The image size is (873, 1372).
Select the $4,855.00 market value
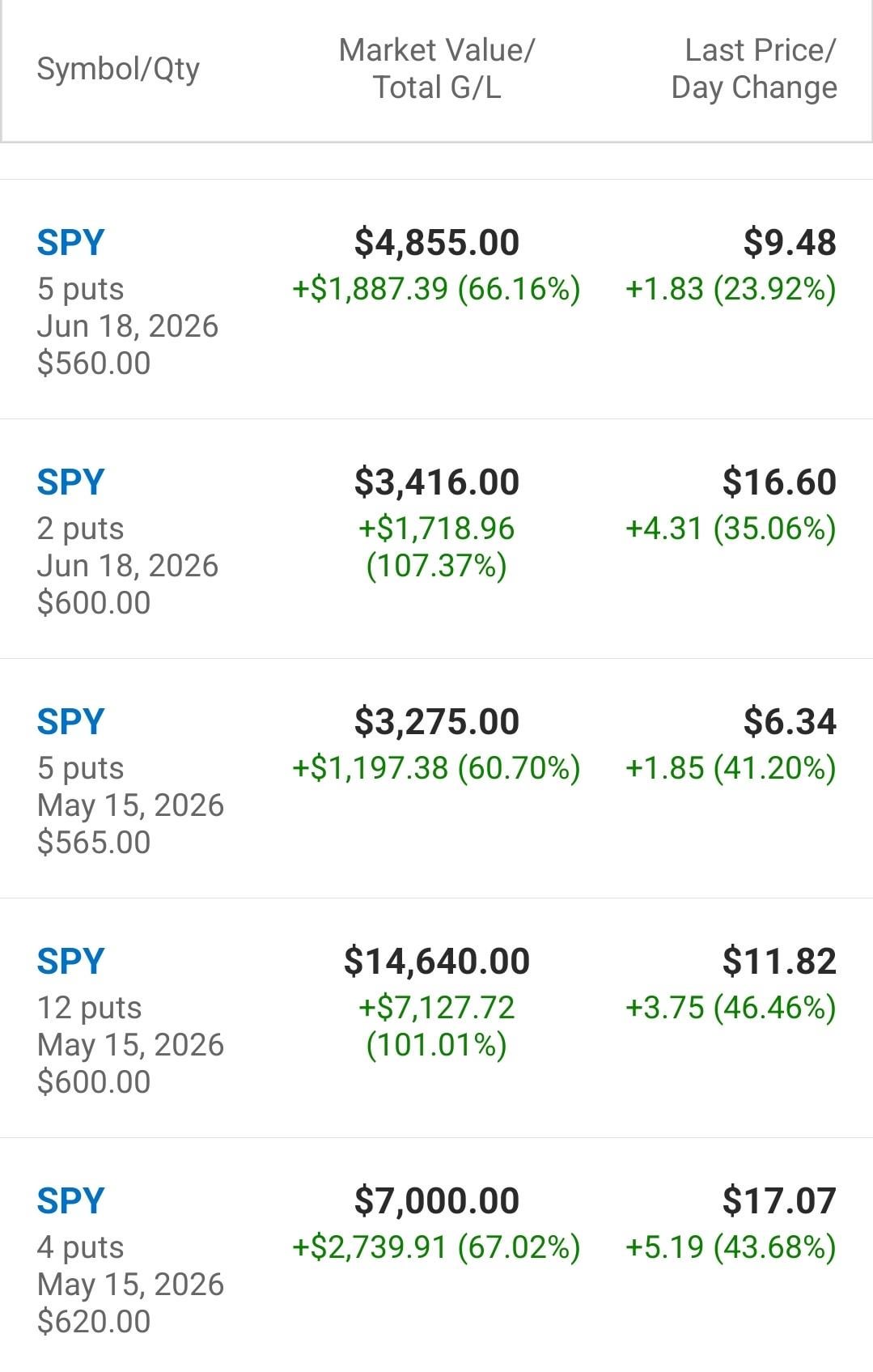click(x=437, y=243)
